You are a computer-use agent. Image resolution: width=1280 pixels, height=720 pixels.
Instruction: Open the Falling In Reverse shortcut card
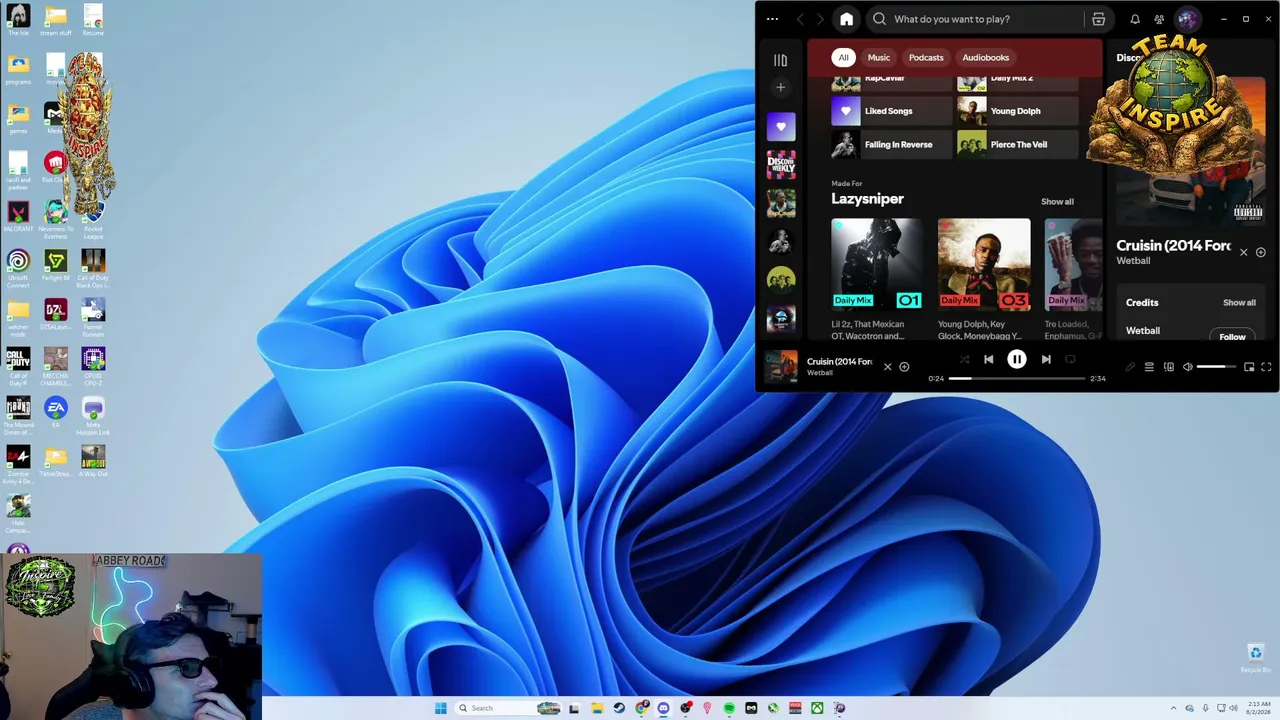pyautogui.click(x=891, y=145)
